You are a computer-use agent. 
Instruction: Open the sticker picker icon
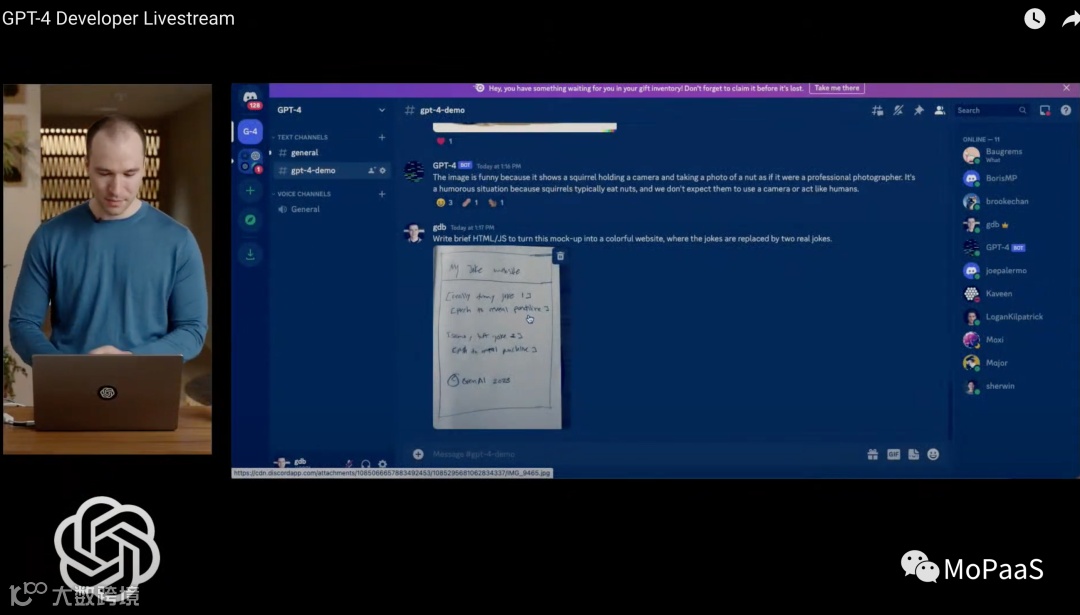[x=913, y=454]
